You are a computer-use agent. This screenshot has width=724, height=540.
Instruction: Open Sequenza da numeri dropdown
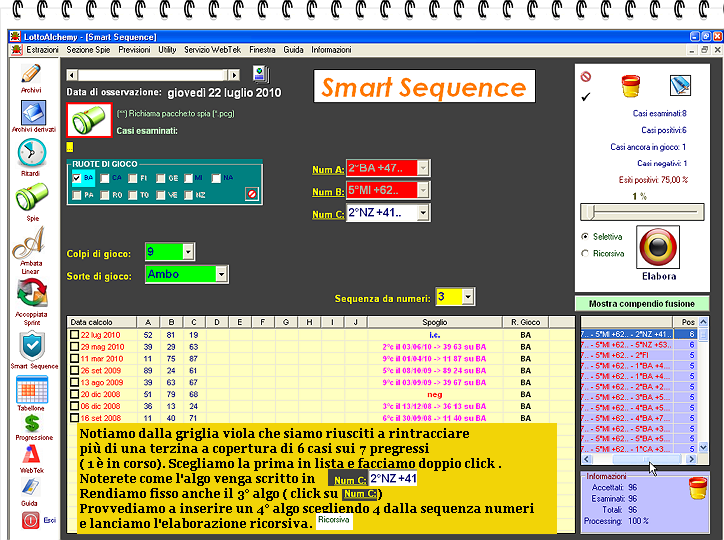pyautogui.click(x=468, y=297)
